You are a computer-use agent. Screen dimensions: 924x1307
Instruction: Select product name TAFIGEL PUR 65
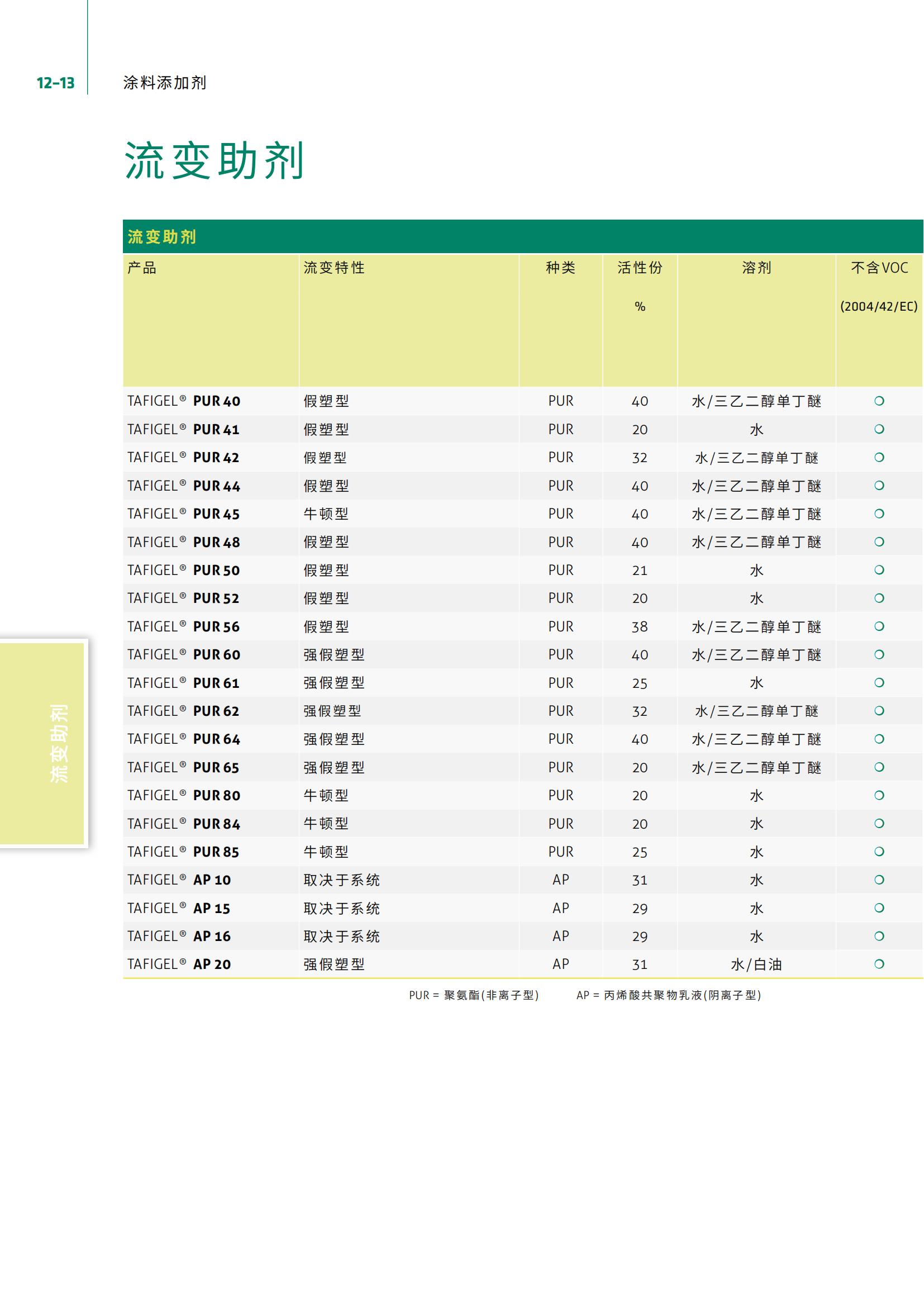coord(183,767)
